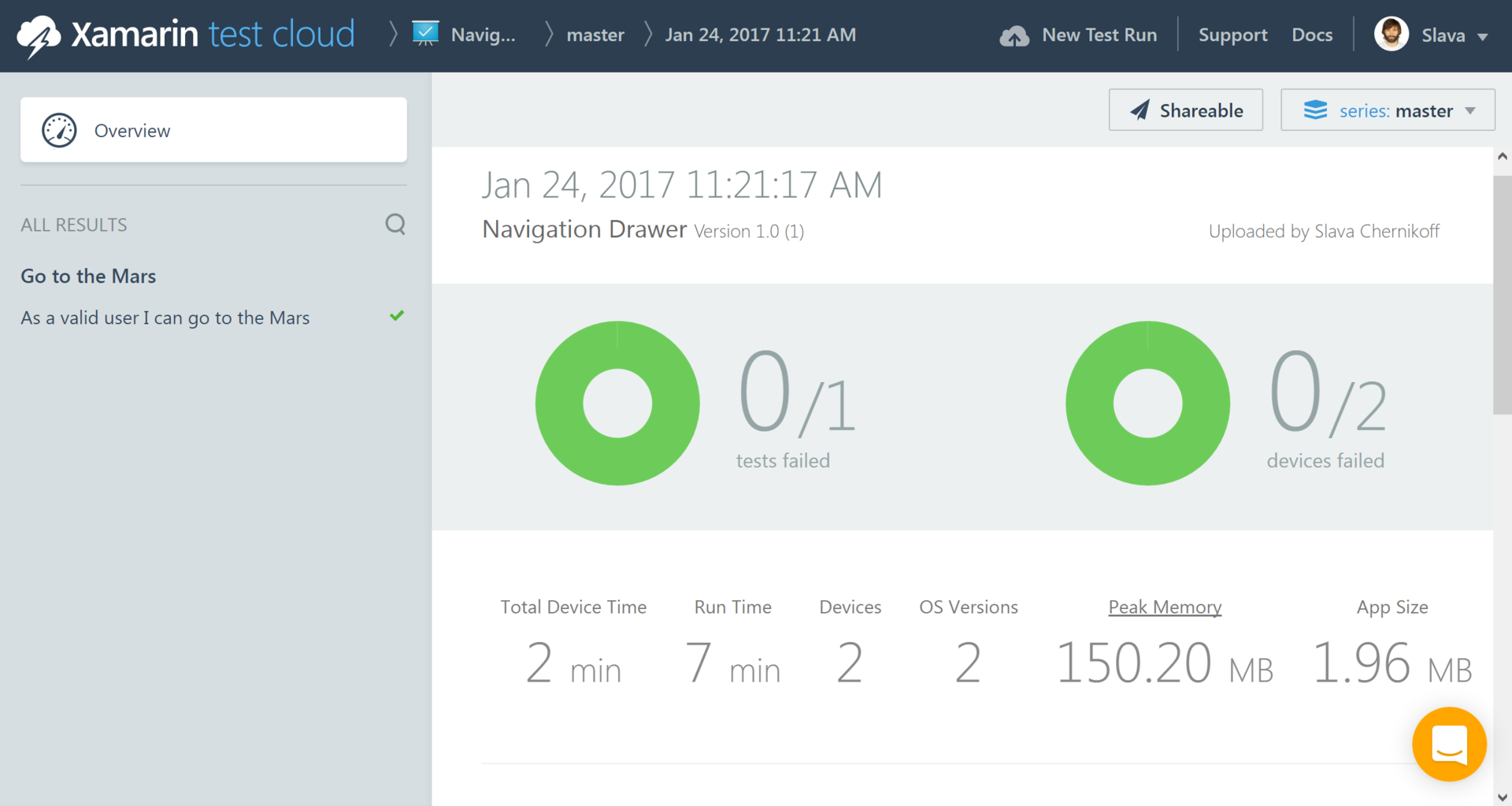1512x806 pixels.
Task: Open the series: master dropdown
Action: [1388, 110]
